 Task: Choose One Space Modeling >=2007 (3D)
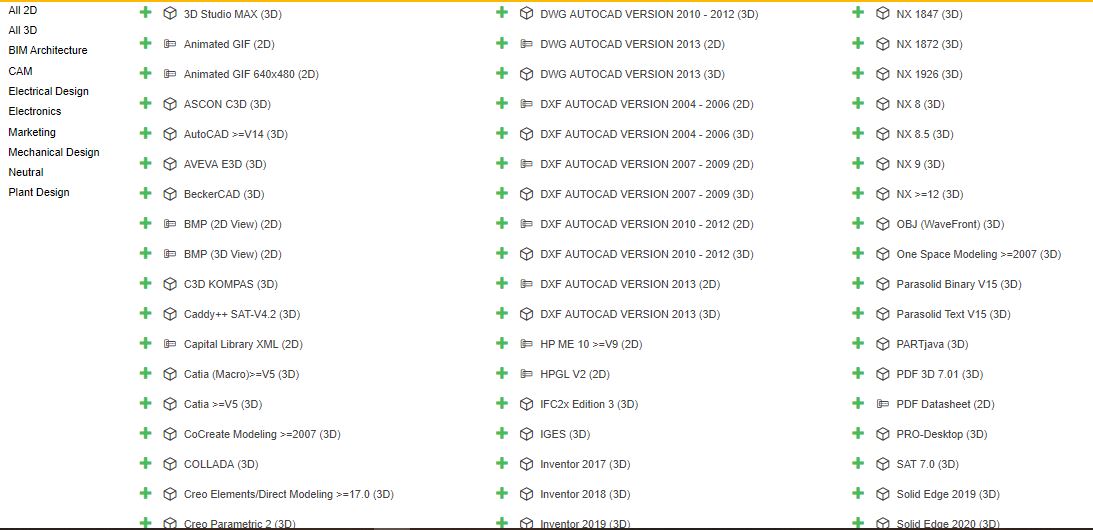979,254
